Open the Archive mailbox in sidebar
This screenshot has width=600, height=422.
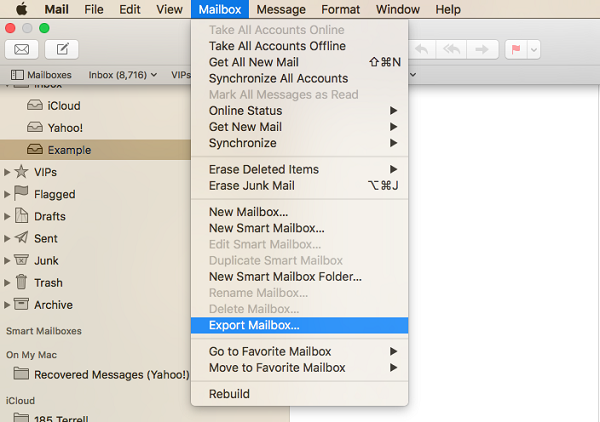tap(52, 305)
